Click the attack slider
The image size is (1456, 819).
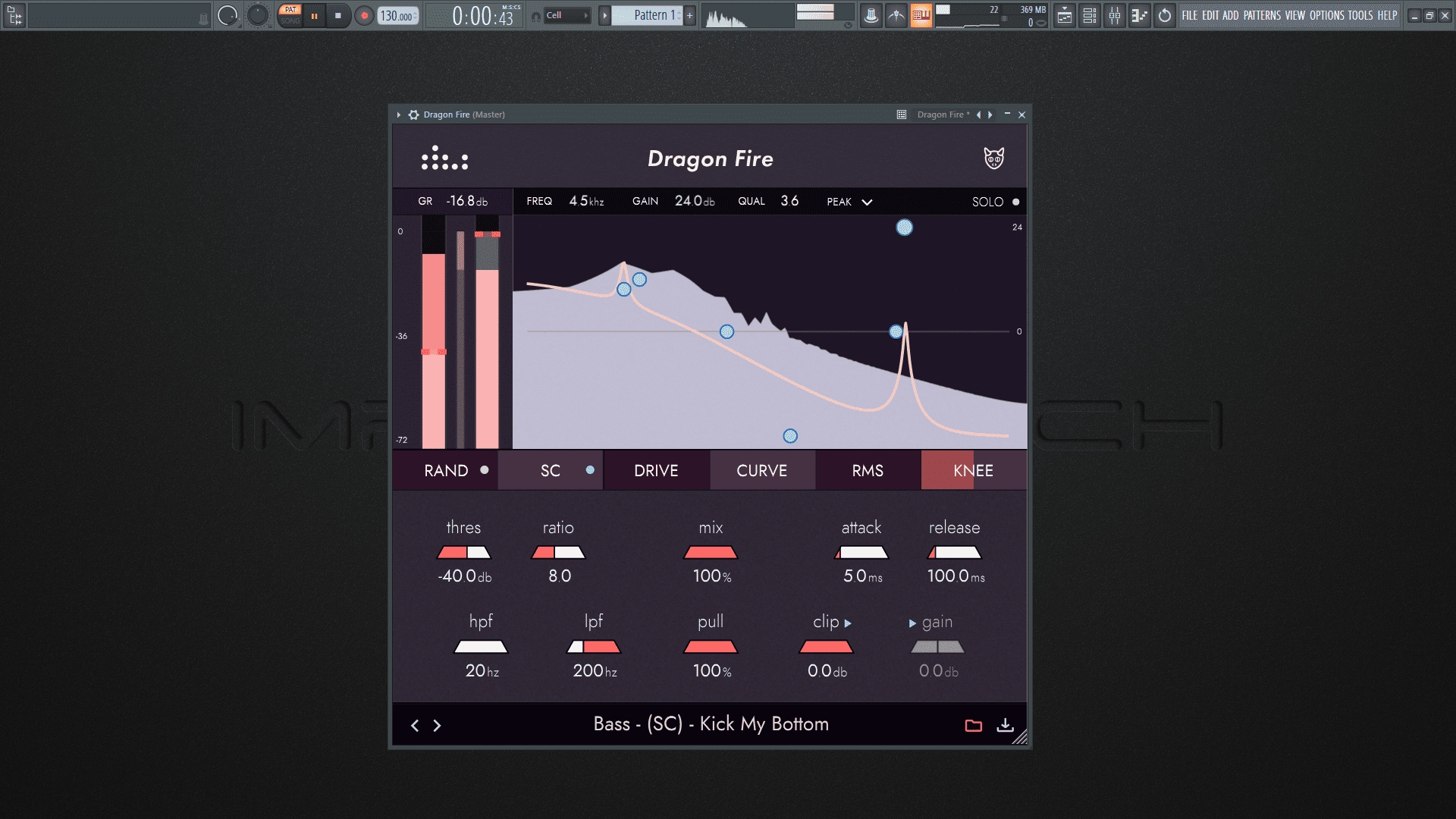tap(861, 553)
